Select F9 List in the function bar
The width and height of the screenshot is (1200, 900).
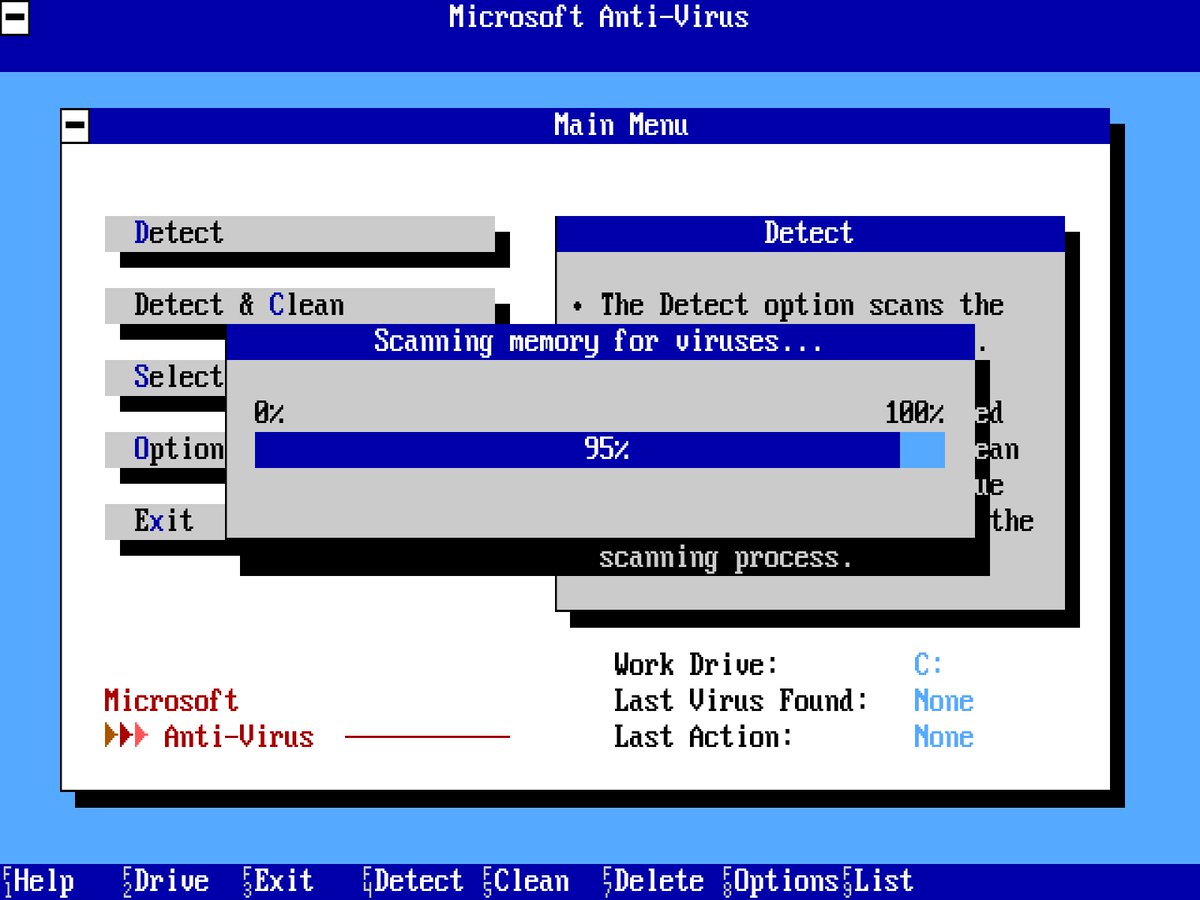click(x=878, y=881)
